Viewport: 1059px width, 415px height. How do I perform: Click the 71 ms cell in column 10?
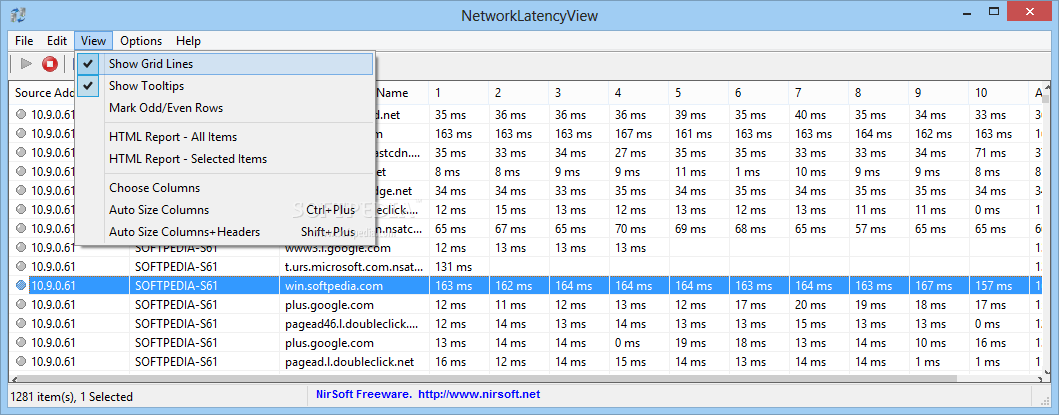(999, 153)
